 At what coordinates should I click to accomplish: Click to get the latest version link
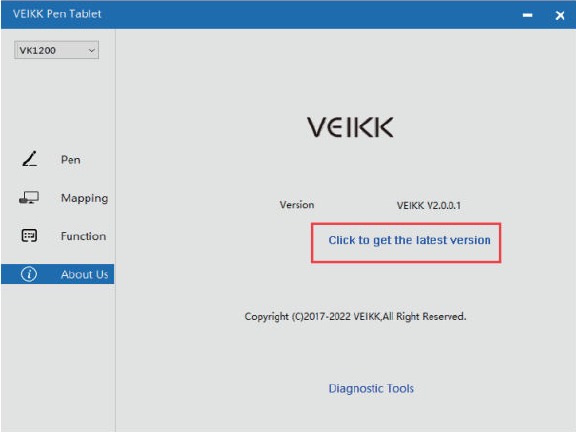[410, 240]
